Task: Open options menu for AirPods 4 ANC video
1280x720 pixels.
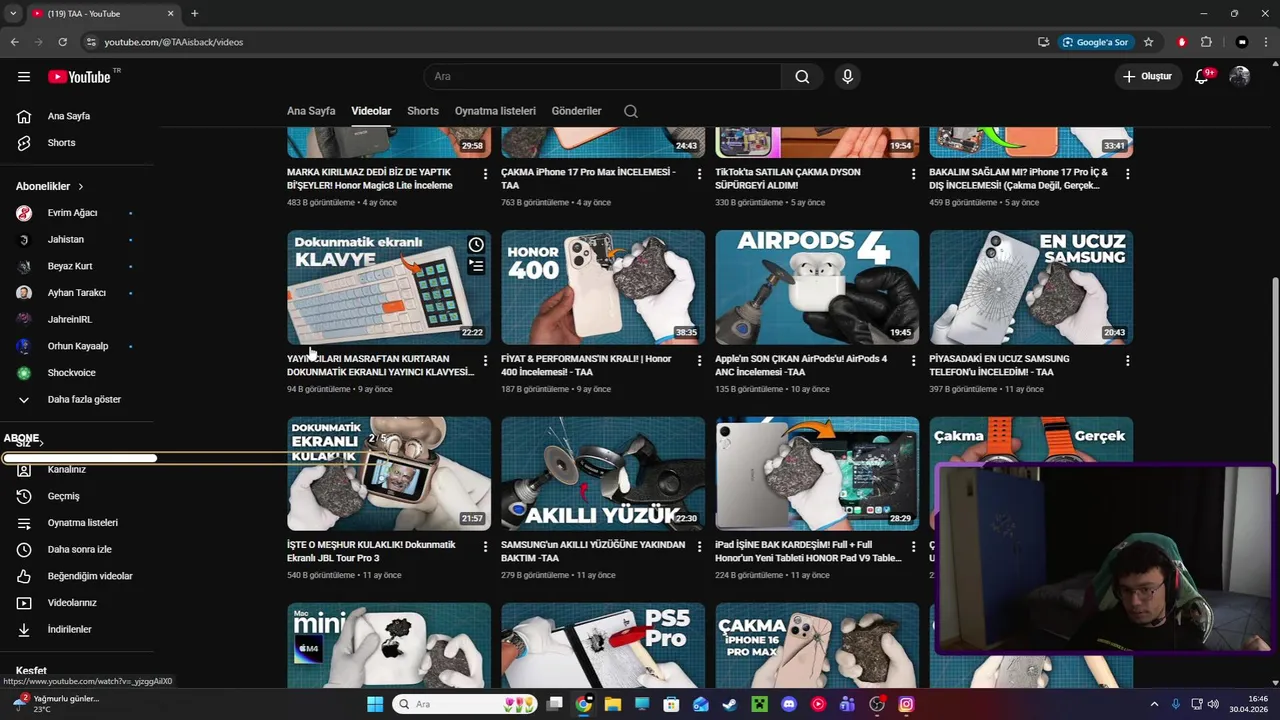Action: point(913,361)
